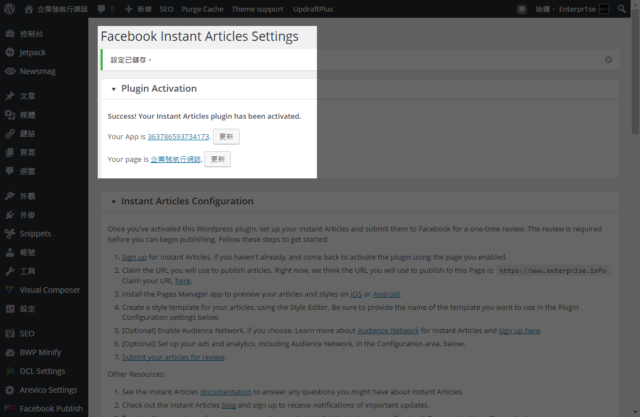Click the Pages icon in sidebar

pyautogui.click(x=10, y=152)
